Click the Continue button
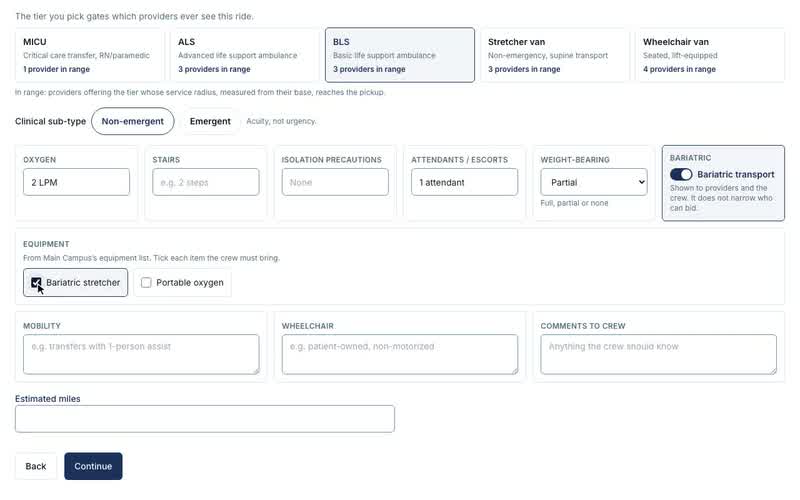Screen dimensions: 800x500 93,466
